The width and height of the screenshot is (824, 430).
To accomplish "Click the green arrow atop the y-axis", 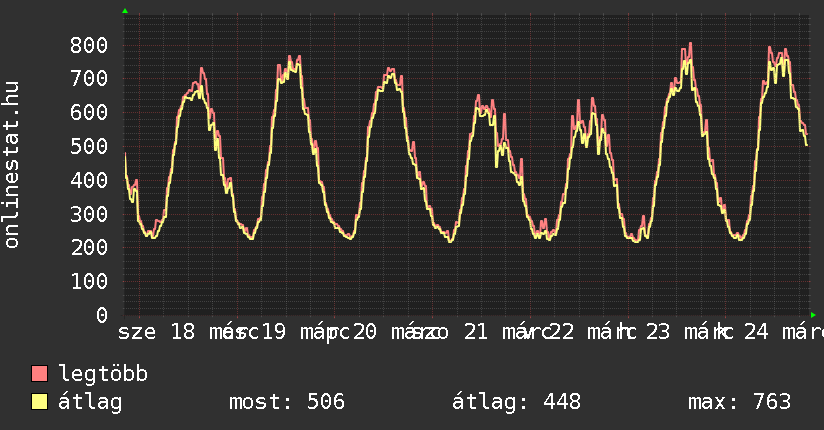I will (125, 11).
